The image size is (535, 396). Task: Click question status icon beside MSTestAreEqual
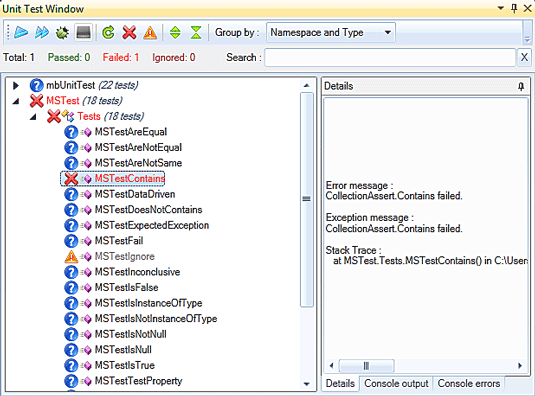71,132
